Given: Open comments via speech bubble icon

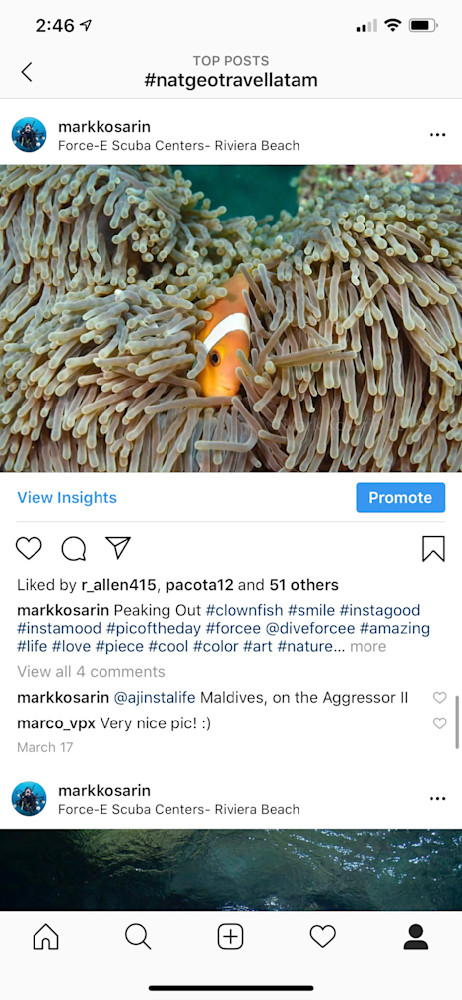Looking at the screenshot, I should click(x=73, y=548).
